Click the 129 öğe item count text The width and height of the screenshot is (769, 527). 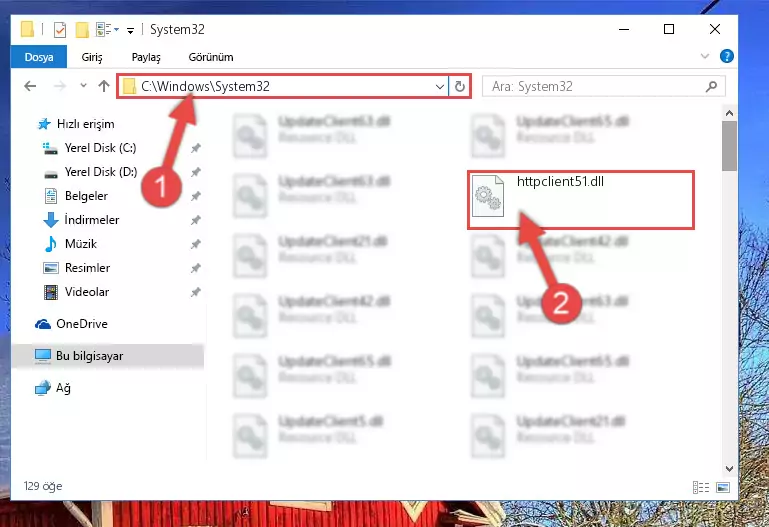pos(43,486)
